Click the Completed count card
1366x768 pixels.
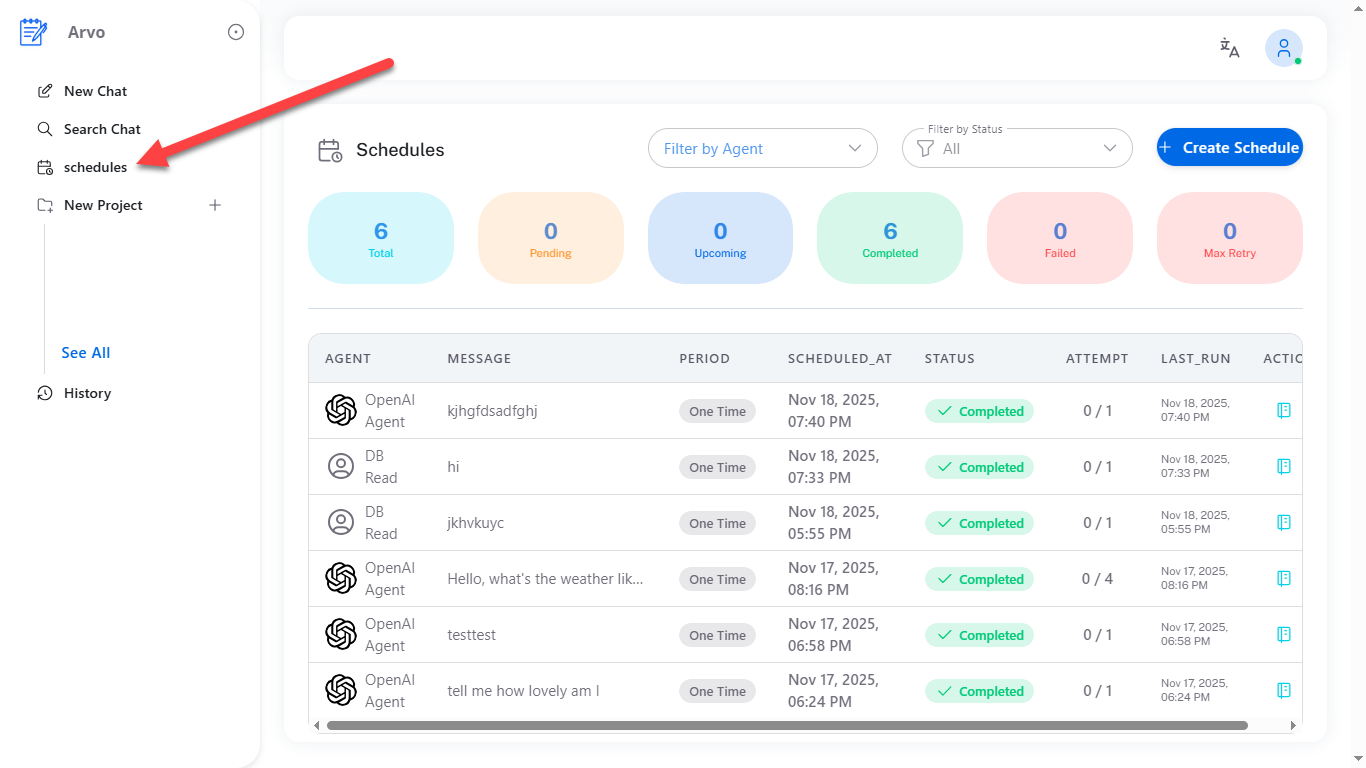pos(890,238)
